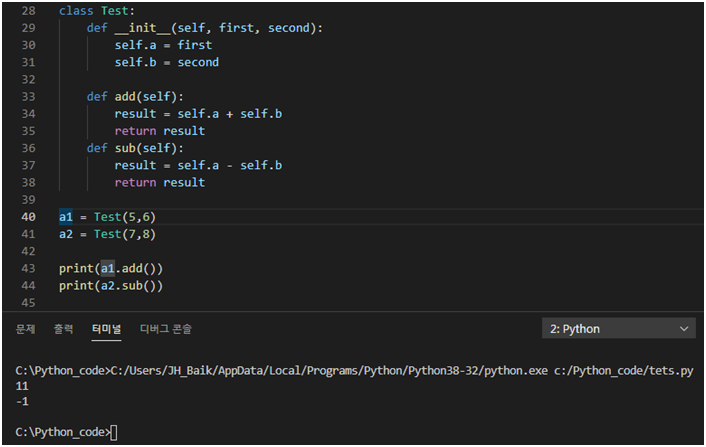Click line number 28 in the gutter
This screenshot has height=447, width=706.
[x=28, y=11]
